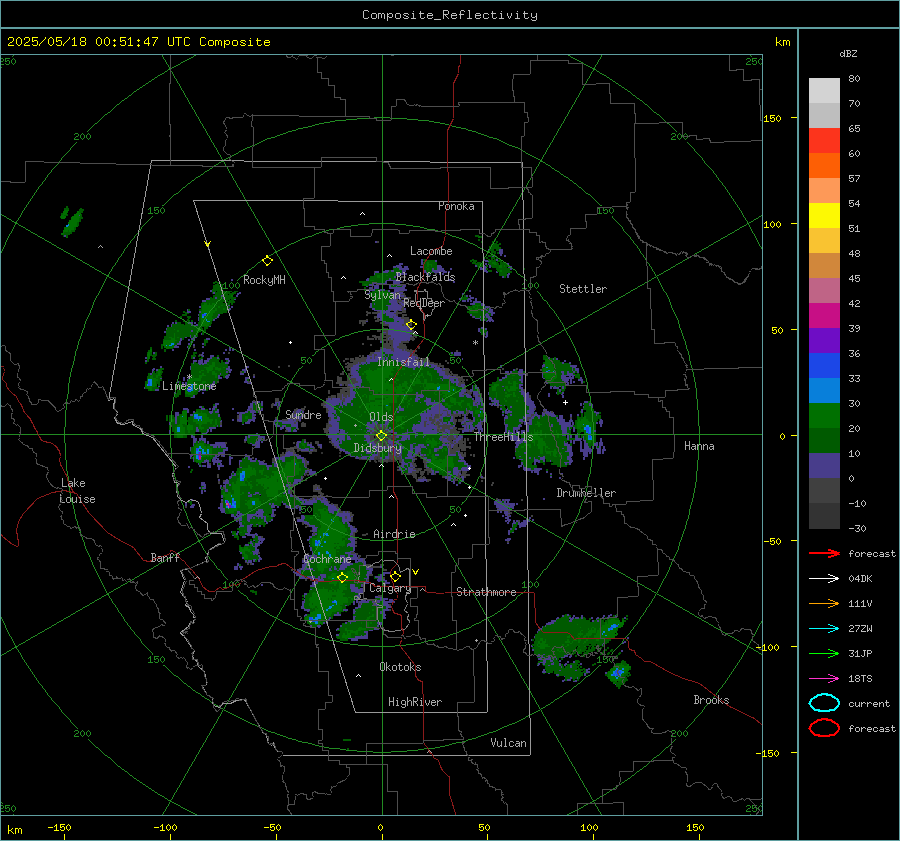Click the 2025/05/18 UTC timestamp text
This screenshot has height=841, width=900.
click(138, 42)
